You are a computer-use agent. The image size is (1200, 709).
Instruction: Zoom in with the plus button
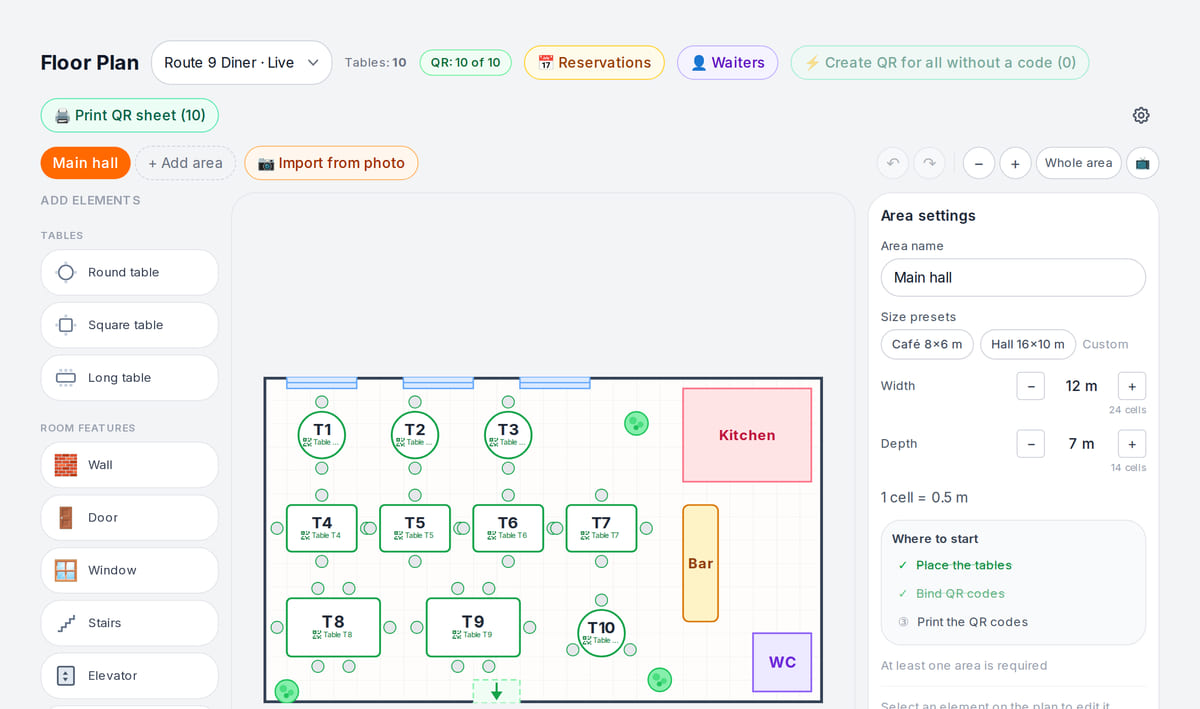point(1015,163)
